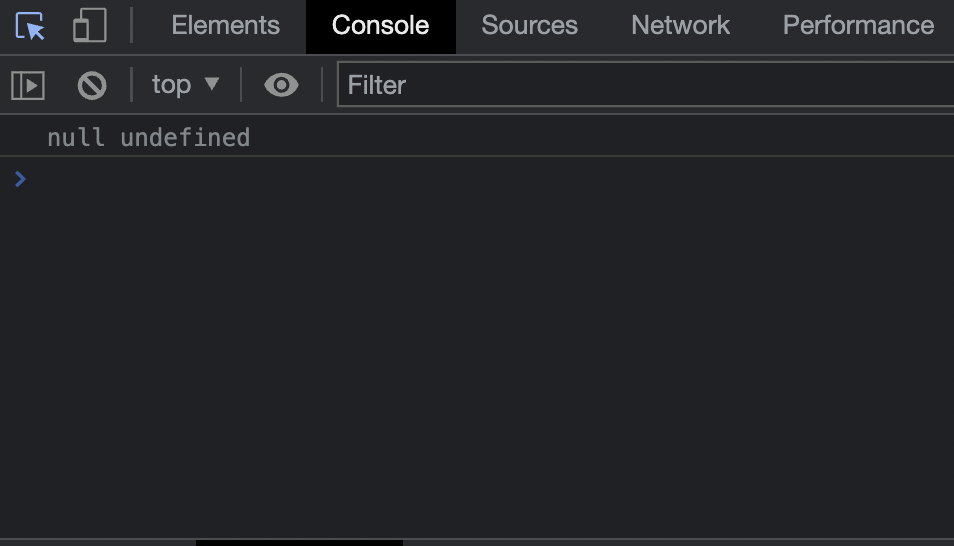Viewport: 954px width, 546px height.
Task: Click the dark scrollbar thumb at bottom
Action: pyautogui.click(x=299, y=542)
